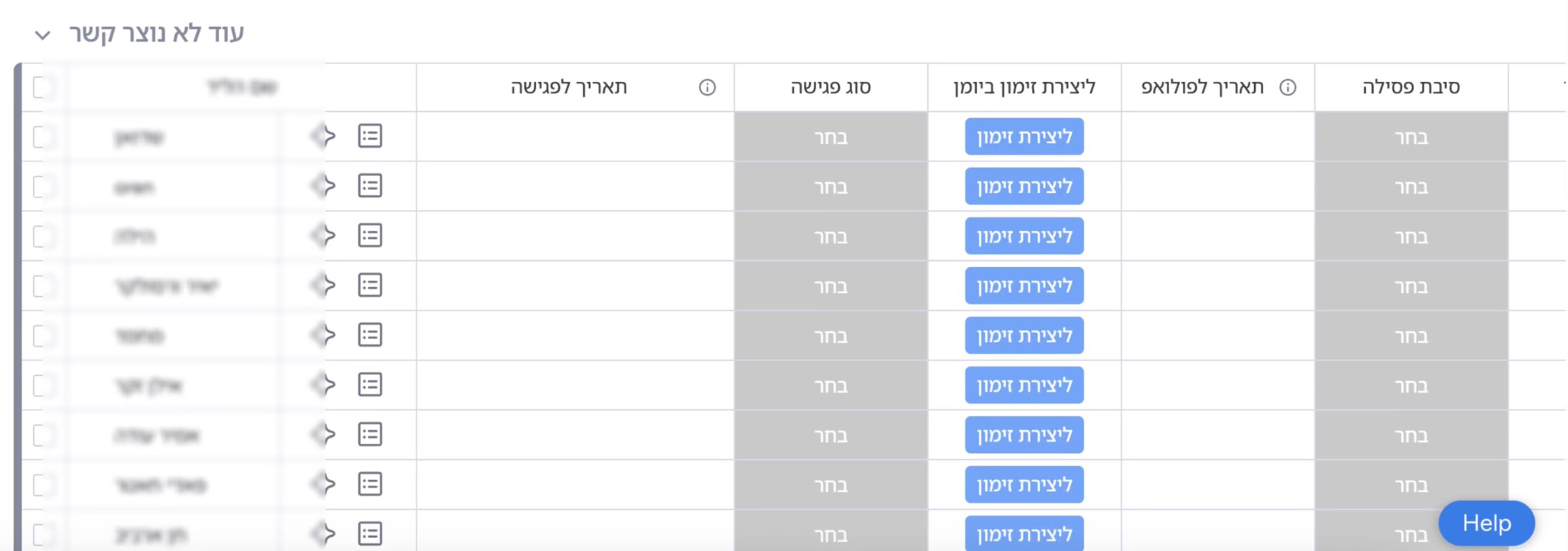Screen dimensions: 1568x551
Task: Open the list details icon in the first row
Action: pos(370,135)
